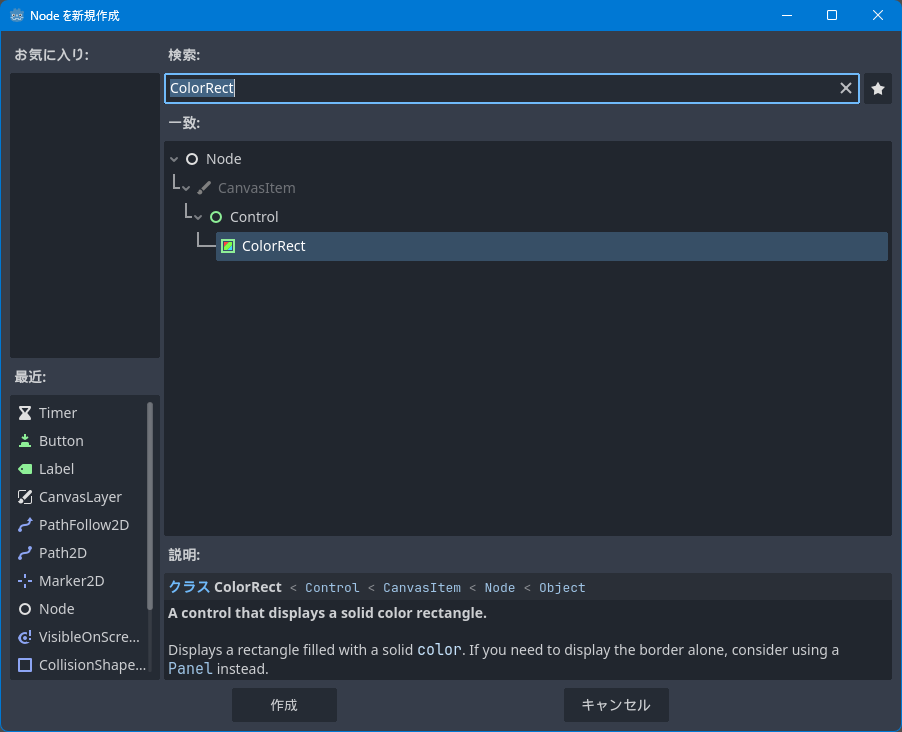The image size is (902, 732).
Task: Click the CollisionShape square icon
Action: click(x=25, y=665)
